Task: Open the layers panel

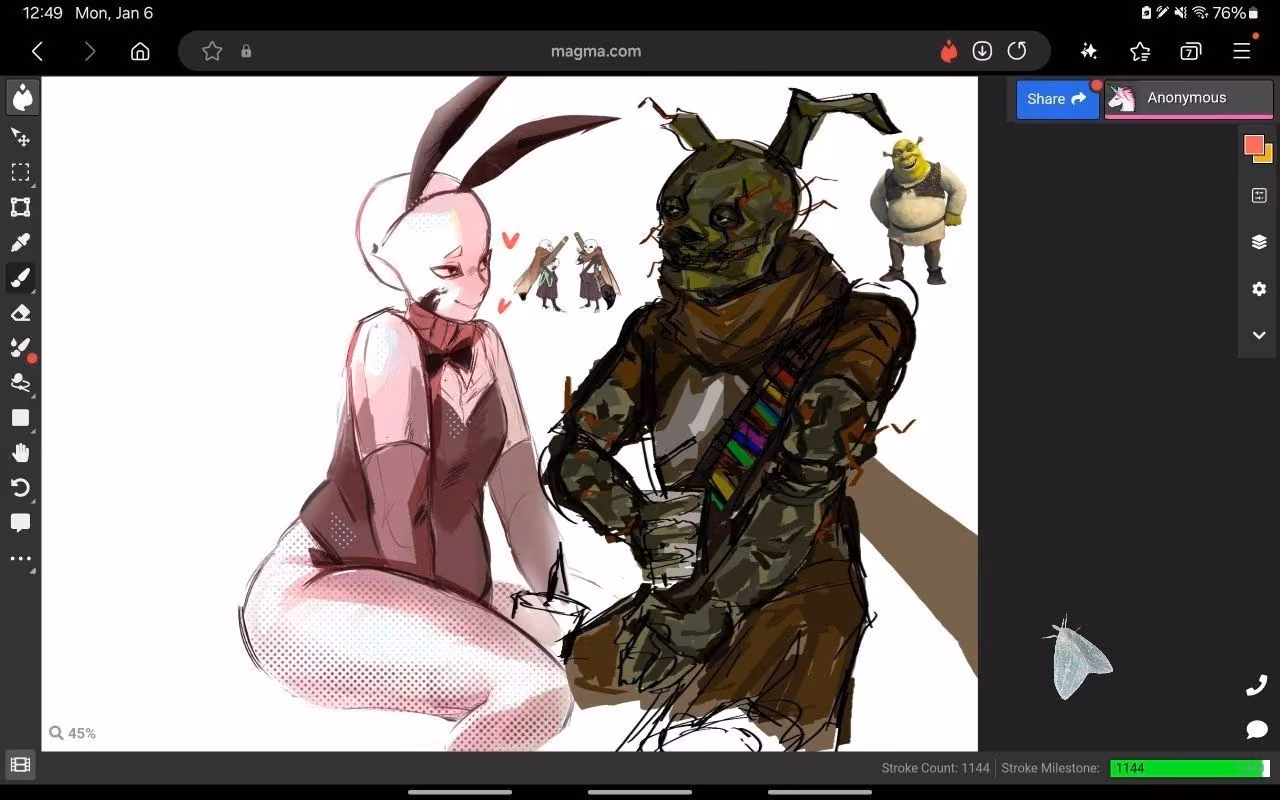Action: tap(1259, 242)
